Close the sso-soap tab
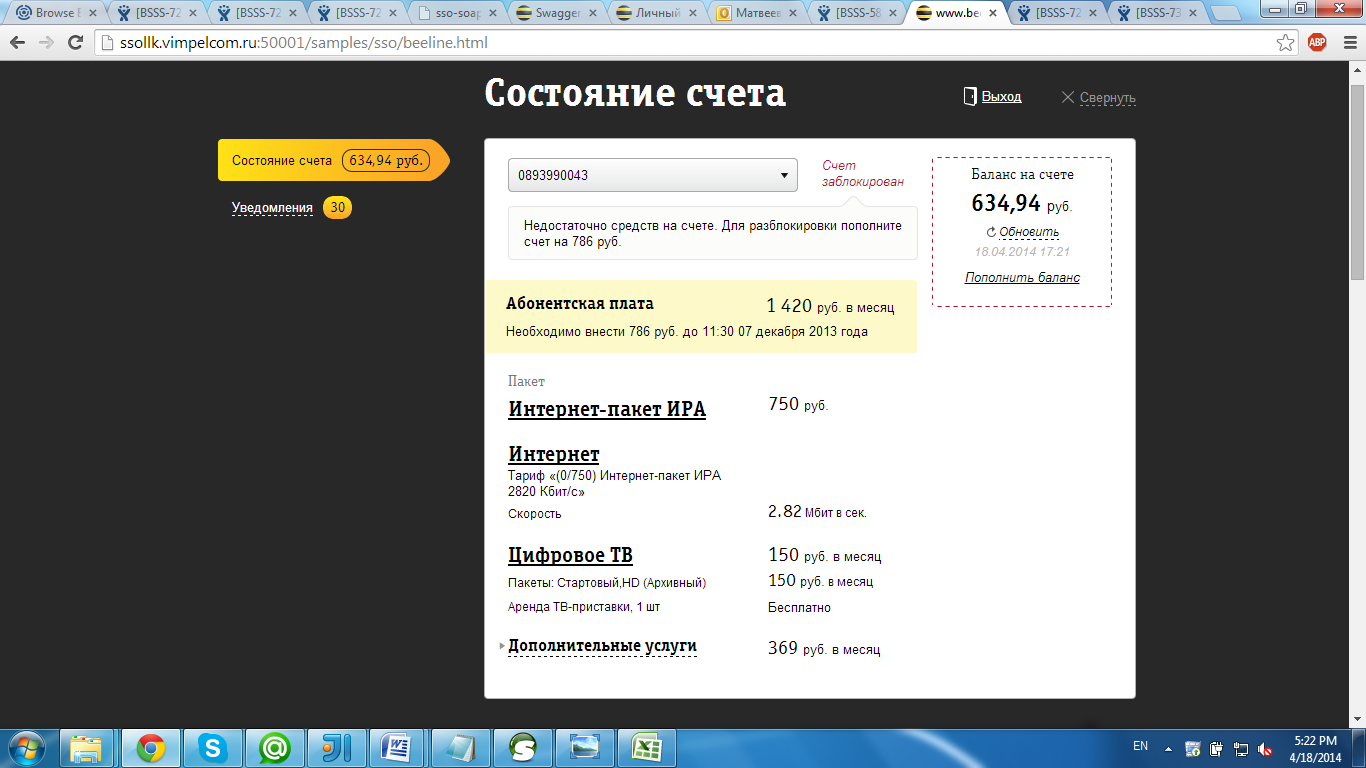The height and width of the screenshot is (768, 1366). (492, 13)
